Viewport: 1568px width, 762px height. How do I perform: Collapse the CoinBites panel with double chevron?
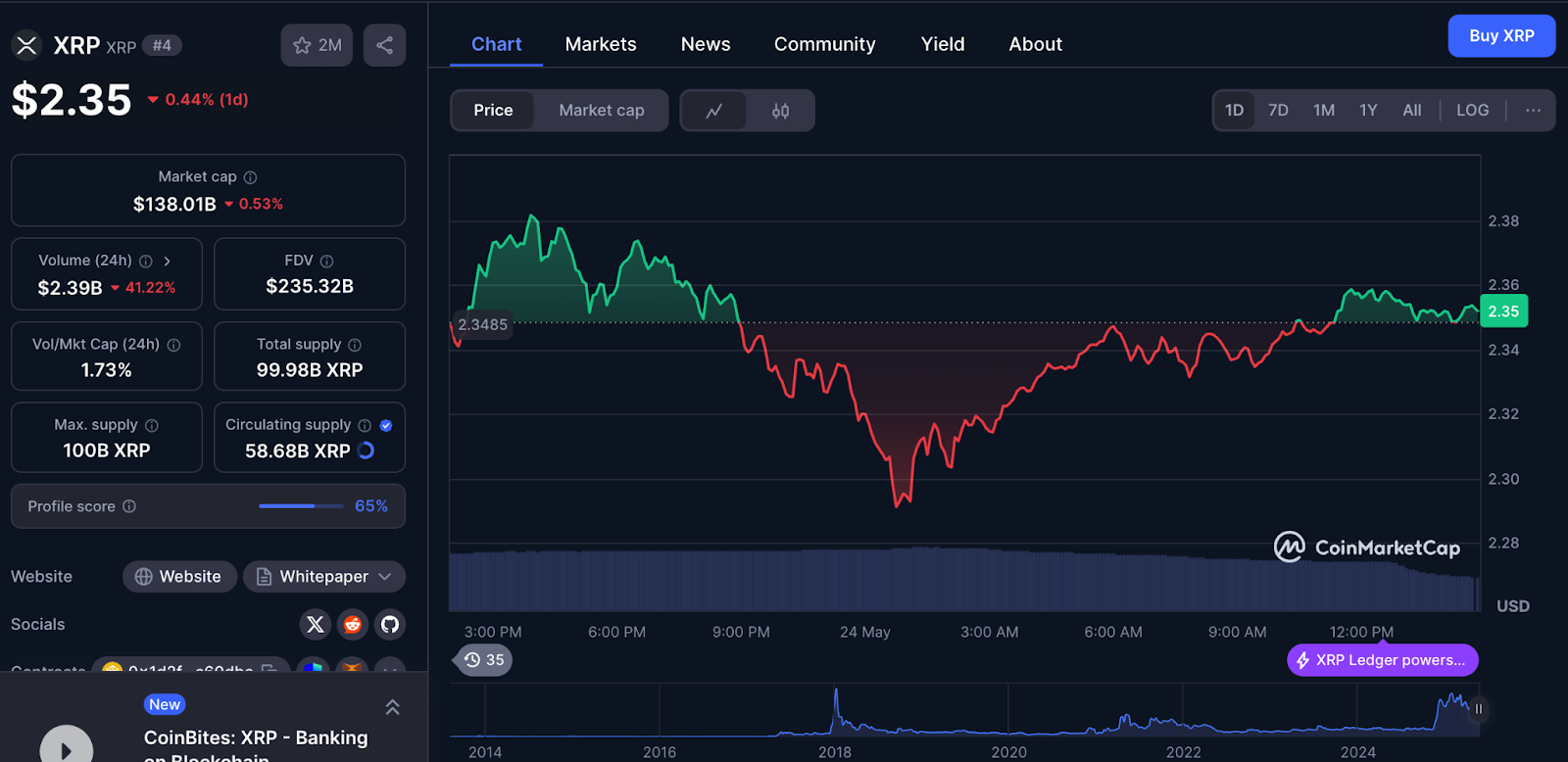coord(392,707)
